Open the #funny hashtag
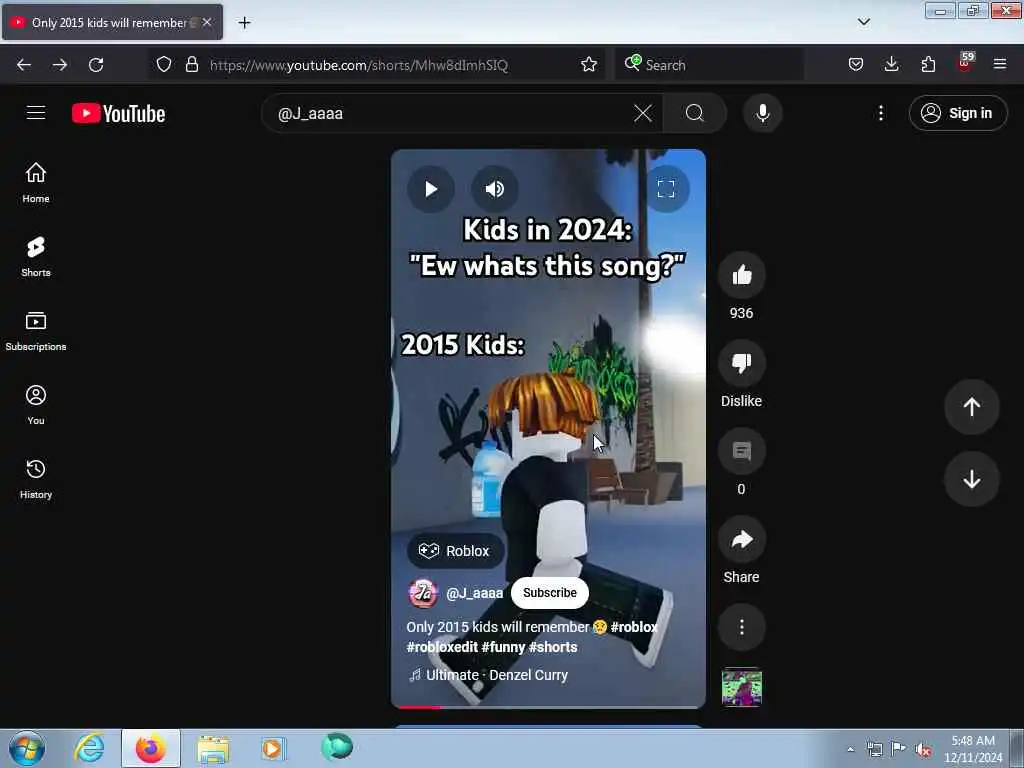The image size is (1024, 768). point(503,647)
